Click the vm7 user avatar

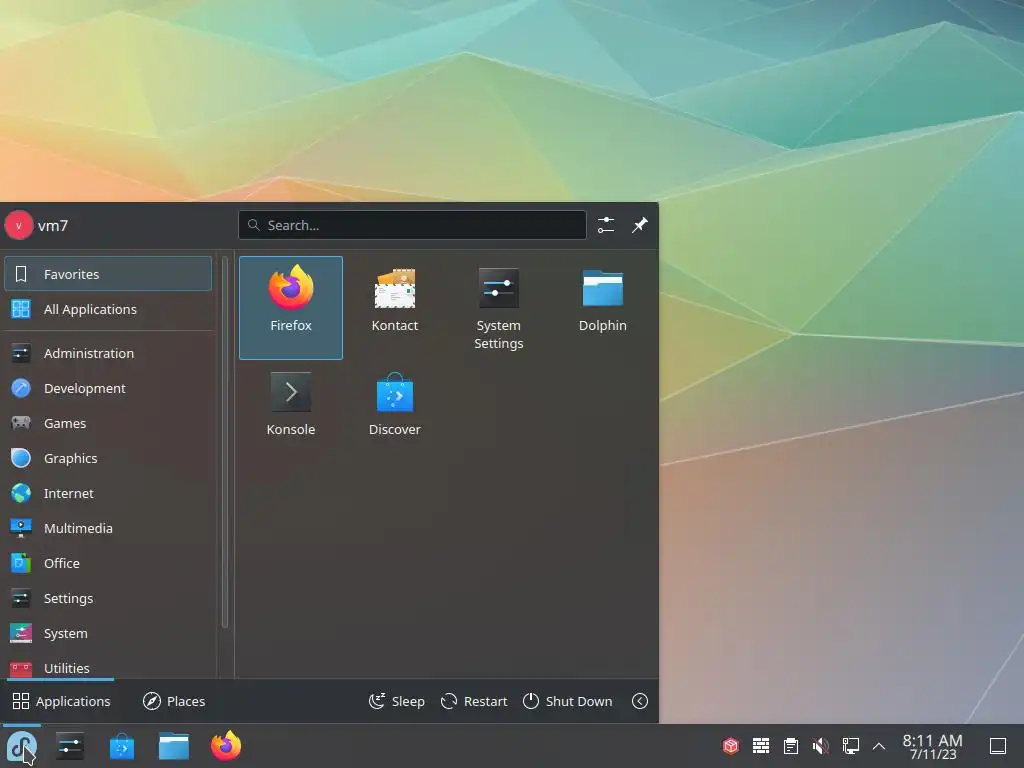coord(19,225)
